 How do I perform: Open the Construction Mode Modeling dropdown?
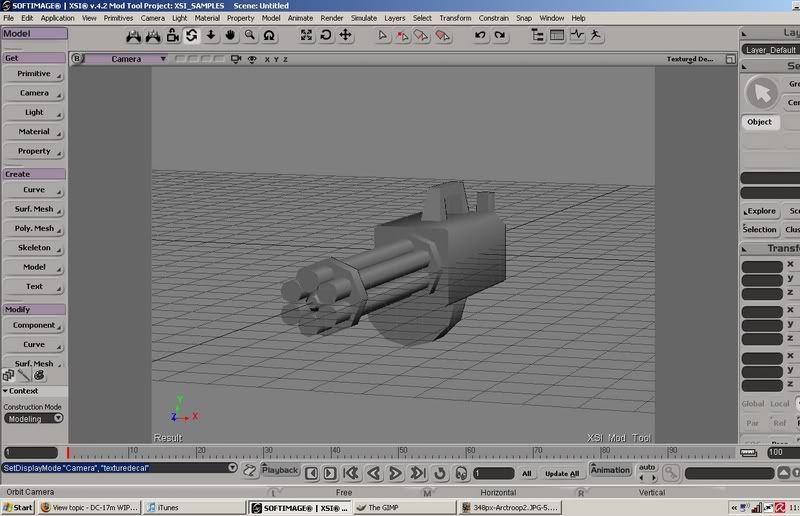[x=34, y=419]
